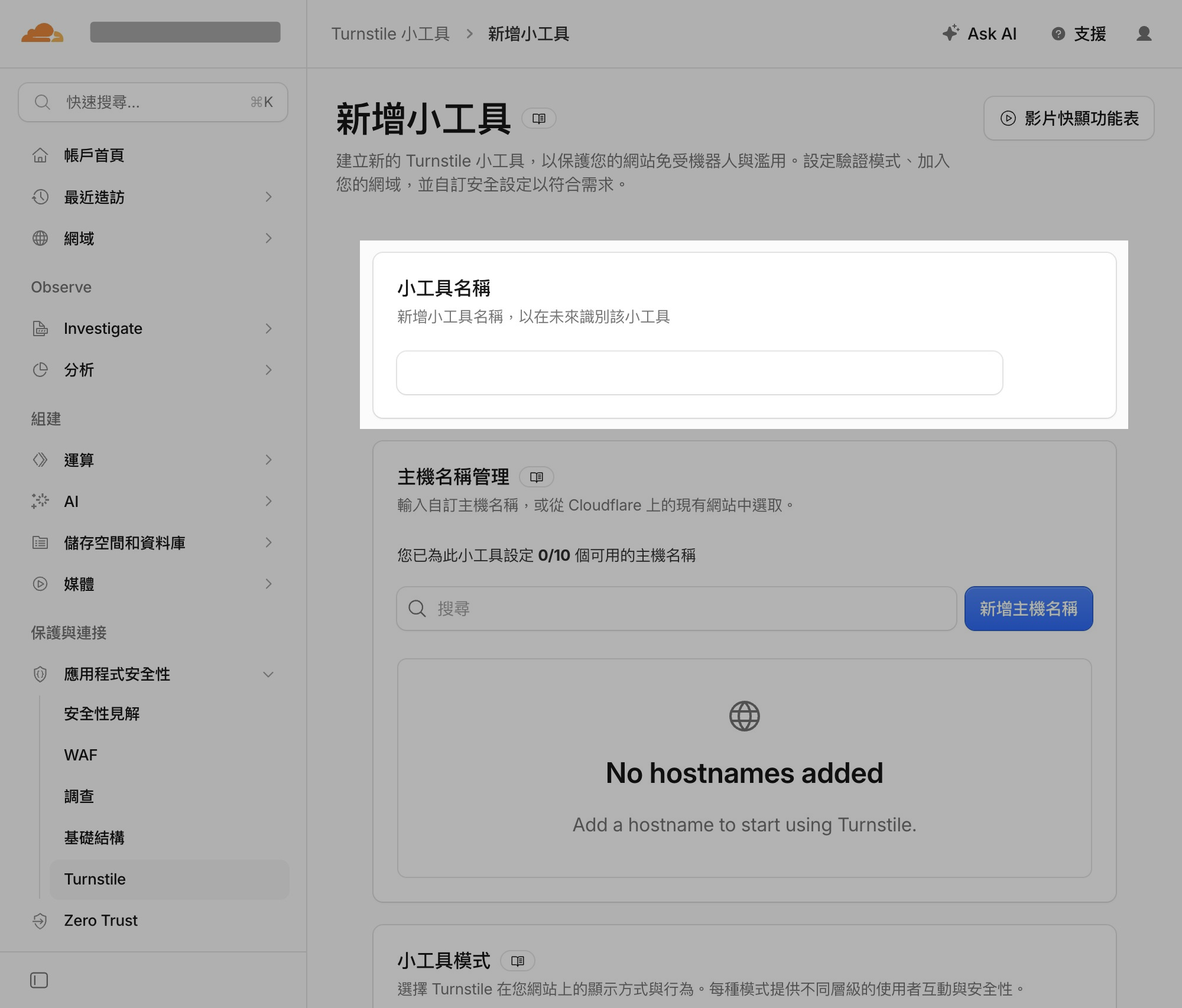Click the play circle icon in 影片快顯功能表

pos(1008,118)
